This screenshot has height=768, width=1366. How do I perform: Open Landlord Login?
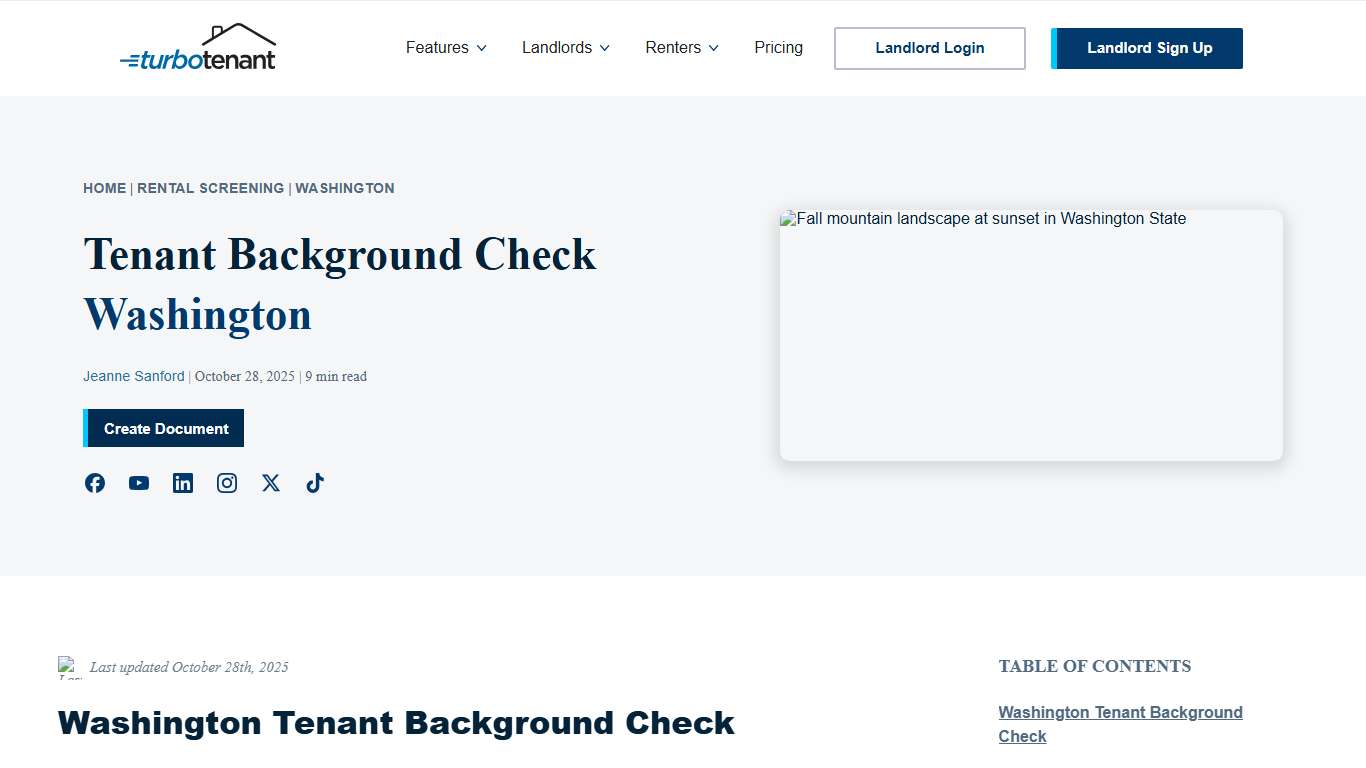(929, 48)
